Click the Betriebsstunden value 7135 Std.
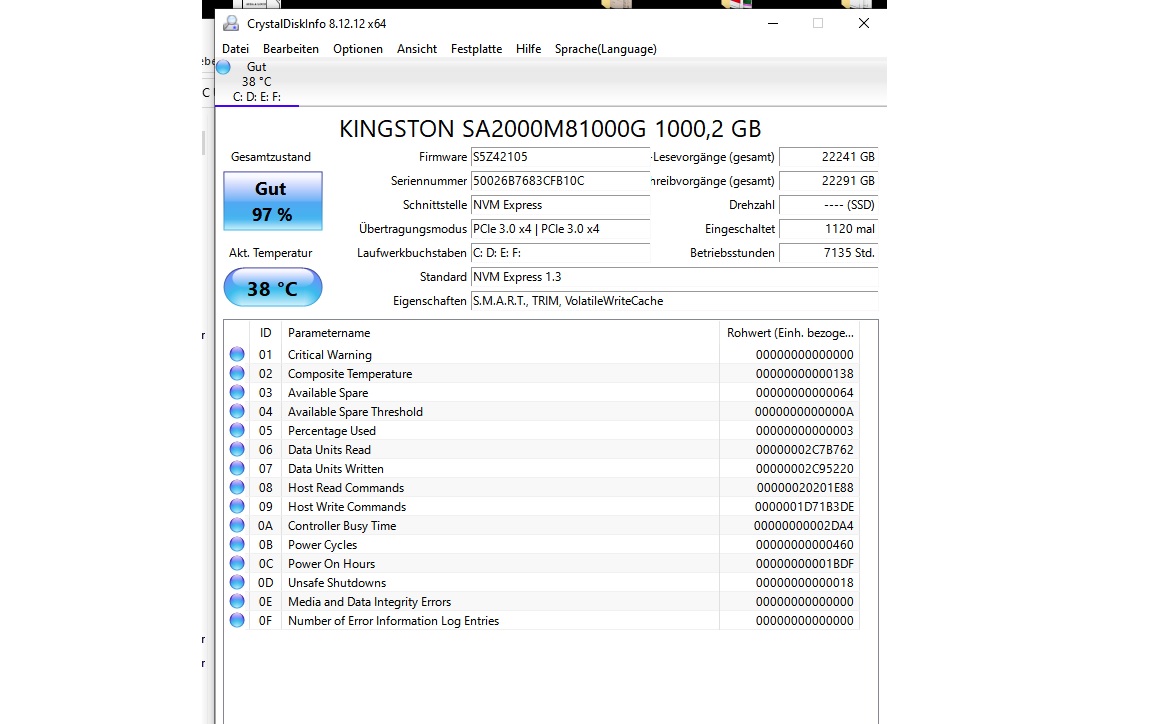1152x724 pixels. [x=829, y=253]
